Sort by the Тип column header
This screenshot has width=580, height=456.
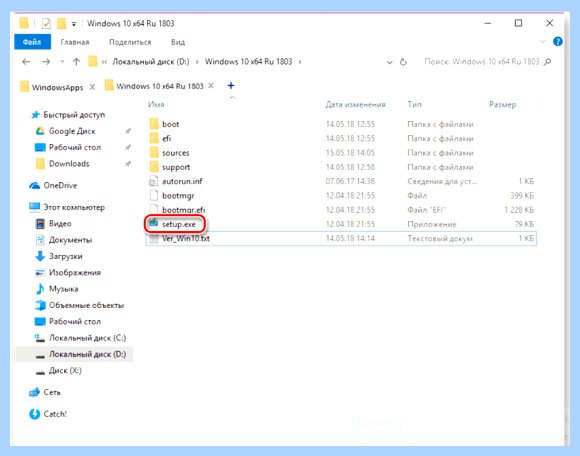coord(415,105)
